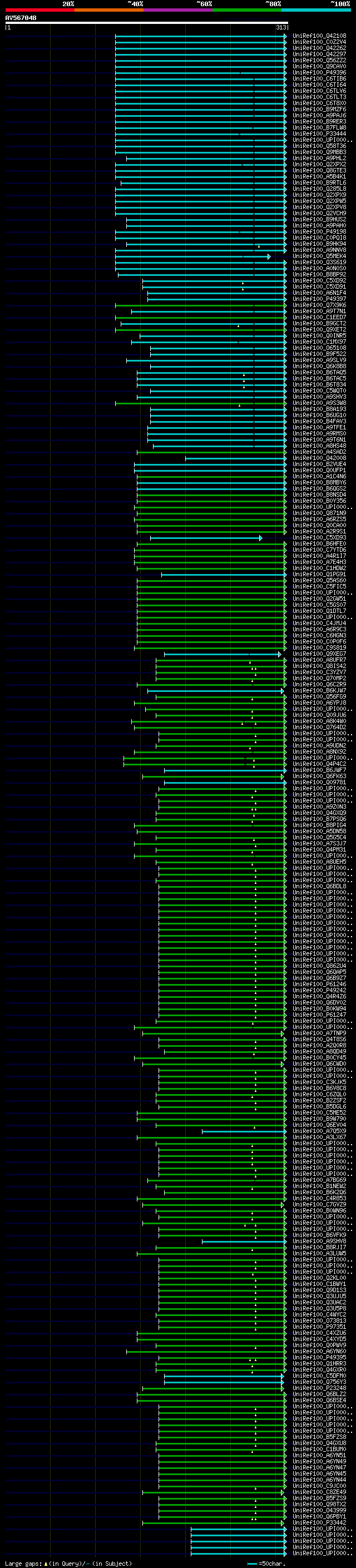Image resolution: width=356 pixels, height=1568 pixels.
Task: Open hit UniRef100_Q42108
Action: click(x=319, y=36)
